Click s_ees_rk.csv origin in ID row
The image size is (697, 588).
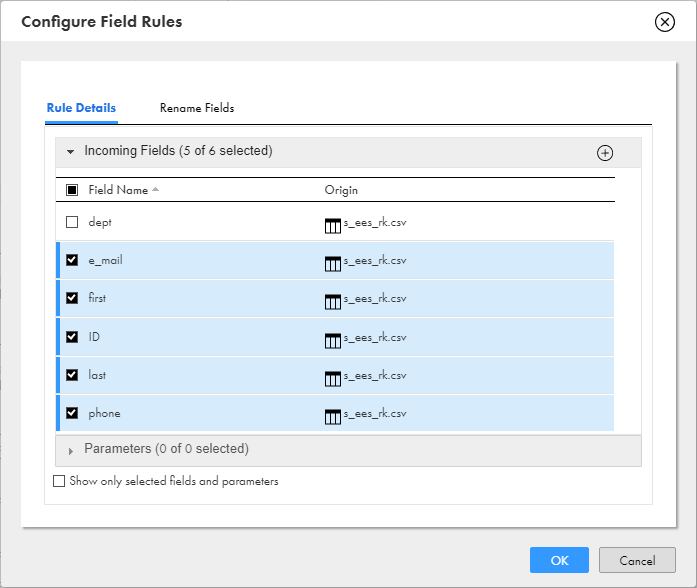375,338
